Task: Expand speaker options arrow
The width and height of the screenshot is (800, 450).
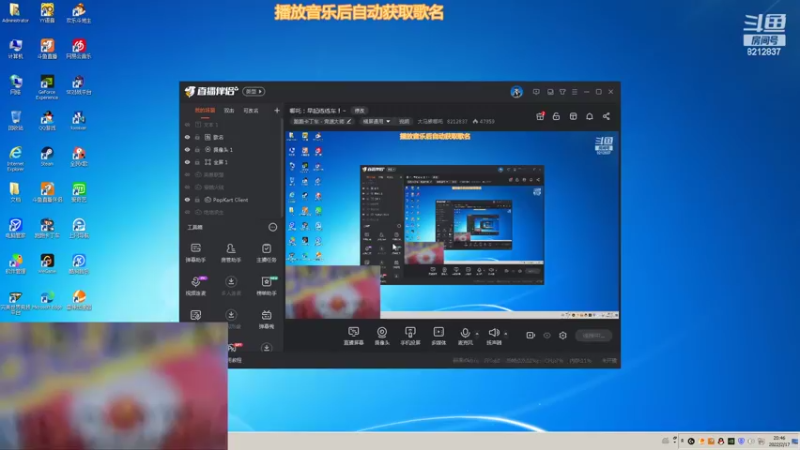Action: coord(506,334)
